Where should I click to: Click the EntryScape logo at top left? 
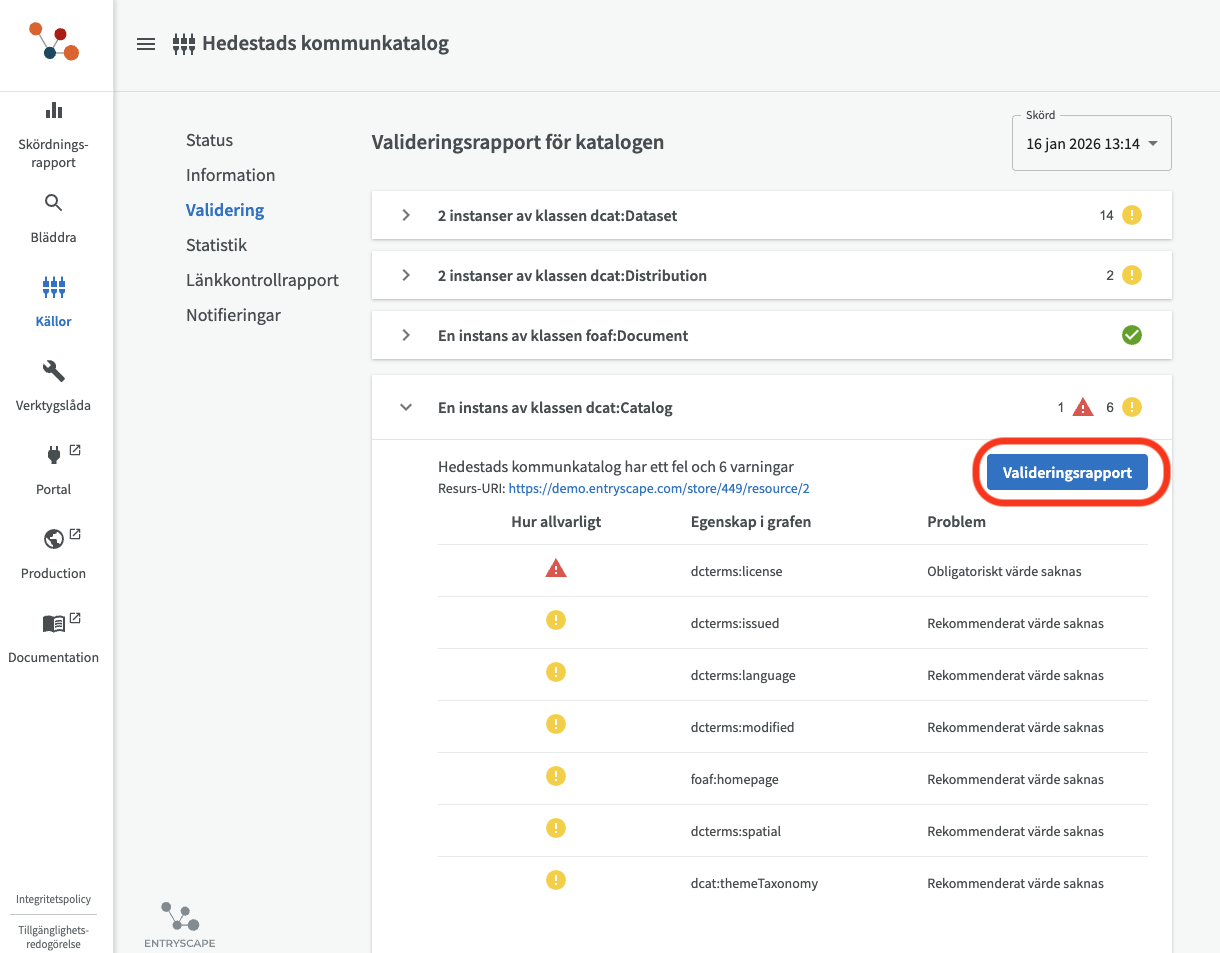(54, 41)
